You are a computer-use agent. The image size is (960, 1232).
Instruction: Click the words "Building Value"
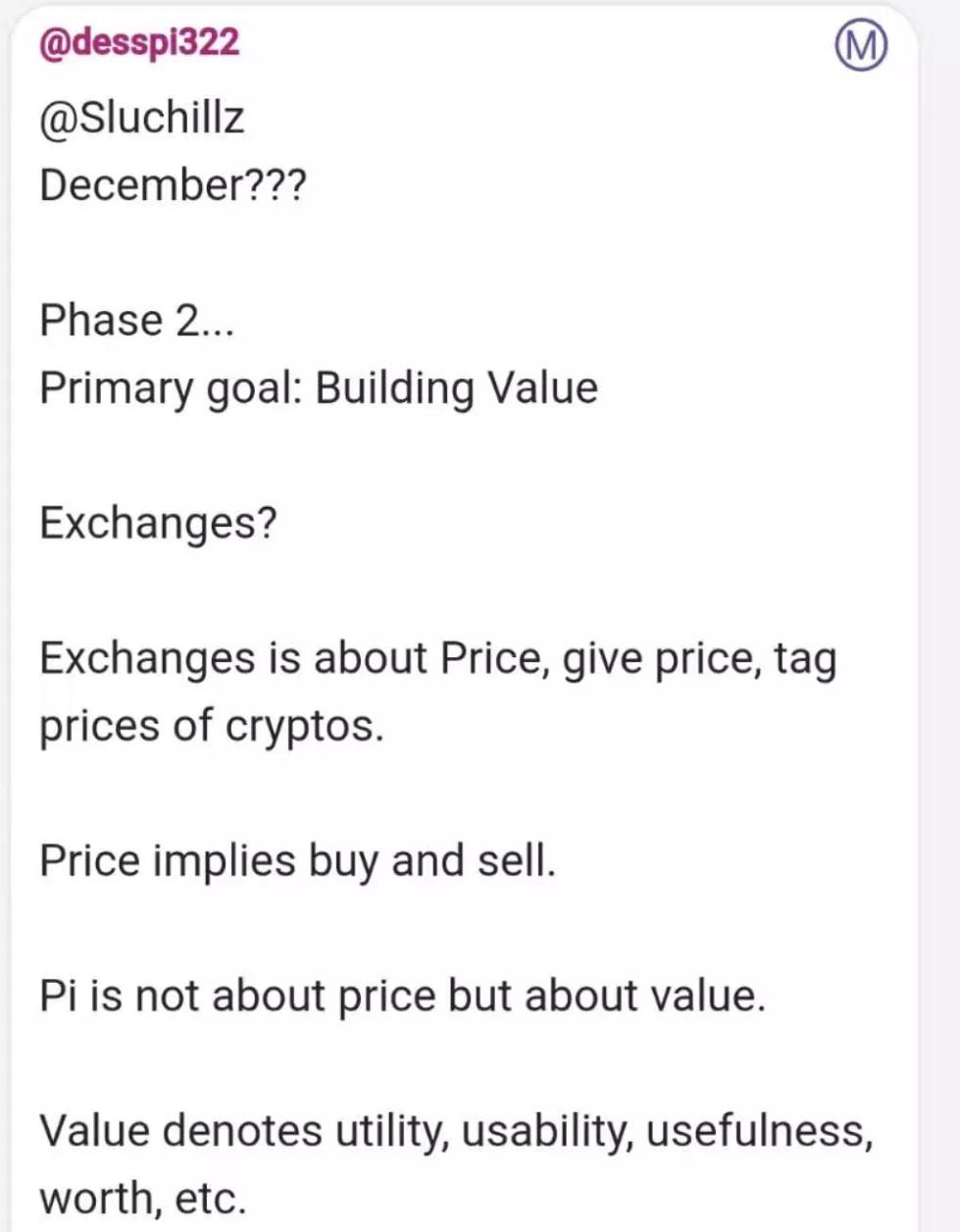(x=457, y=386)
